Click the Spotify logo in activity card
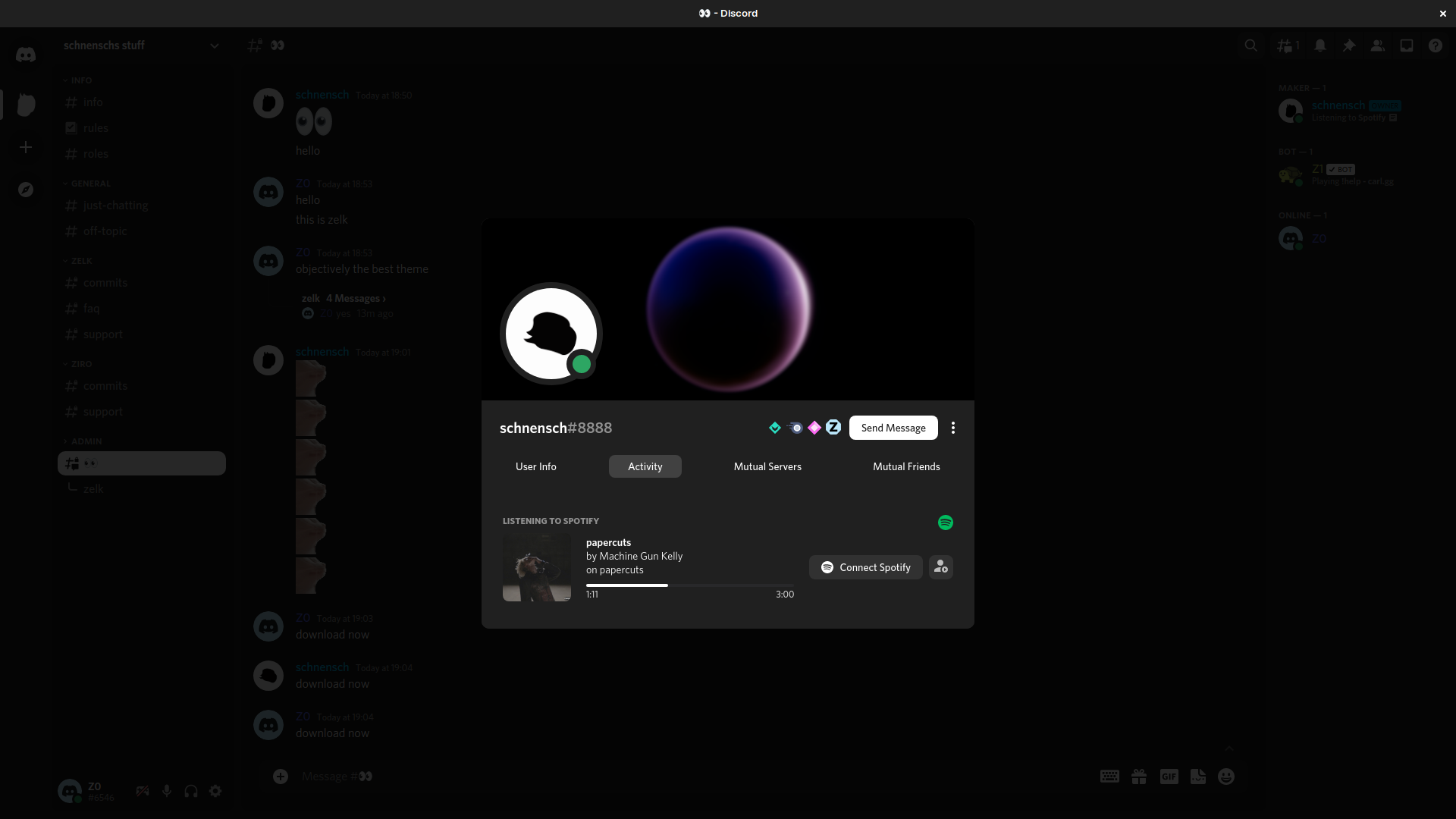Viewport: 1456px width, 819px height. [x=945, y=522]
